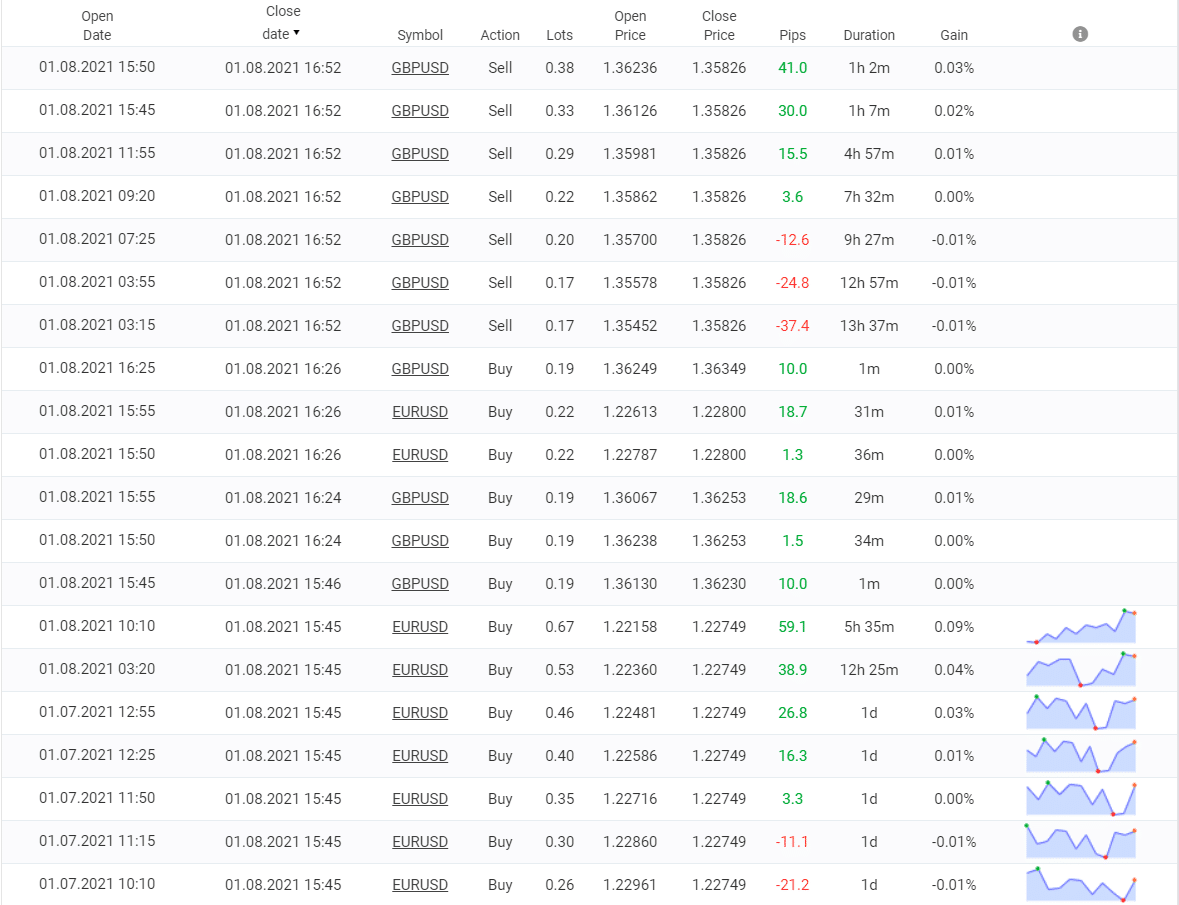1179x905 pixels.
Task: Select close price 1.36349
Action: 719,368
